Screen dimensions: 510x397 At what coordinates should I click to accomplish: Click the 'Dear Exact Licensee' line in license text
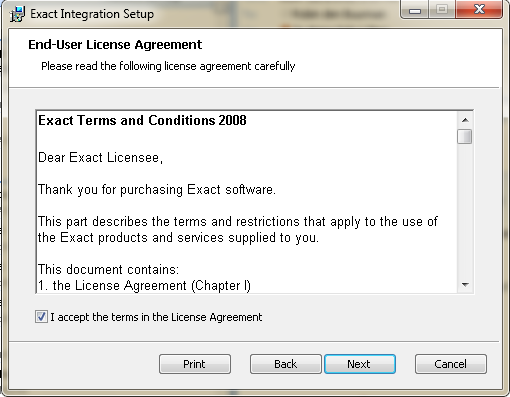point(100,158)
